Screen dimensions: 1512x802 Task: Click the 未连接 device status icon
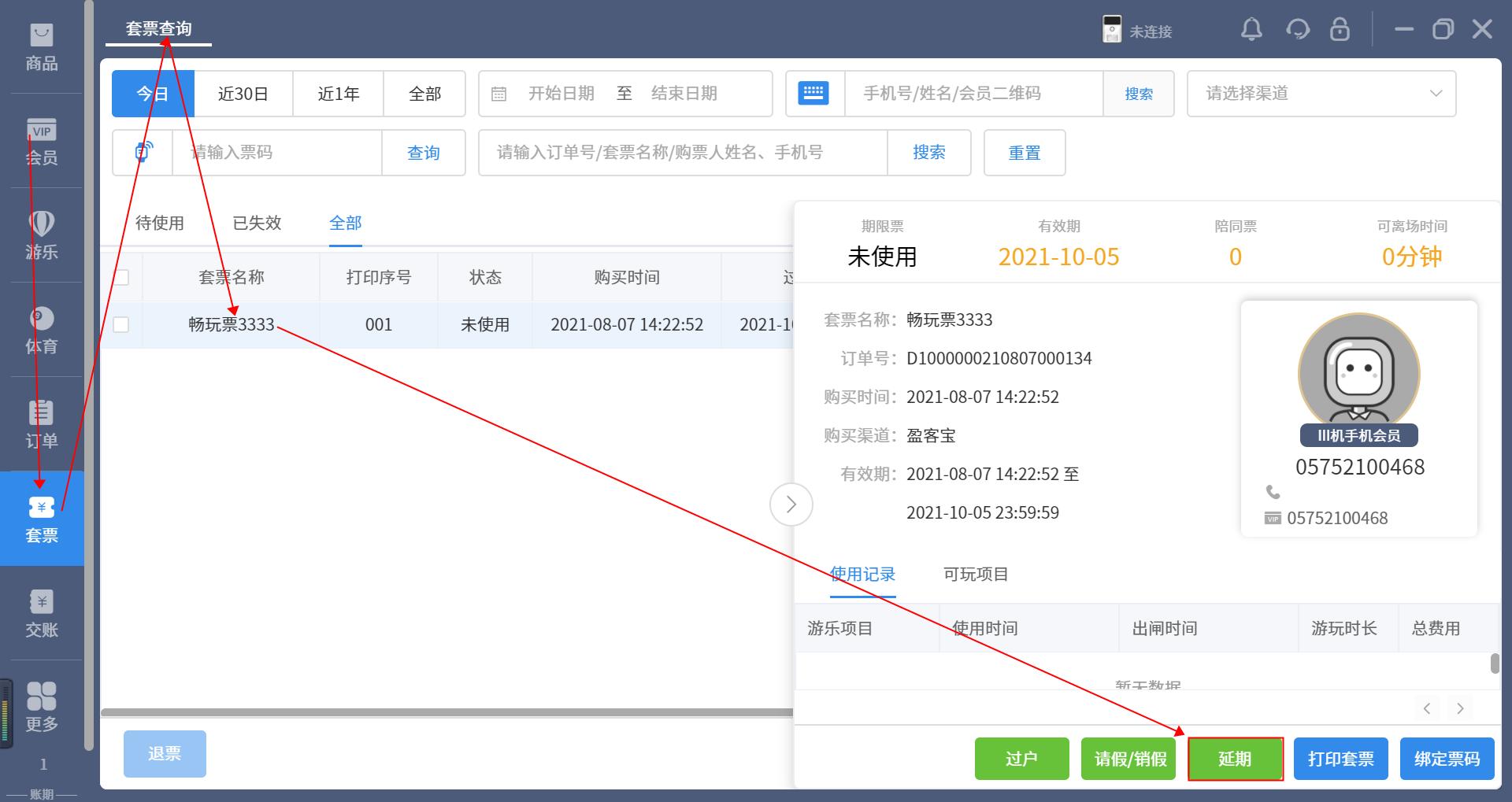click(x=1112, y=30)
